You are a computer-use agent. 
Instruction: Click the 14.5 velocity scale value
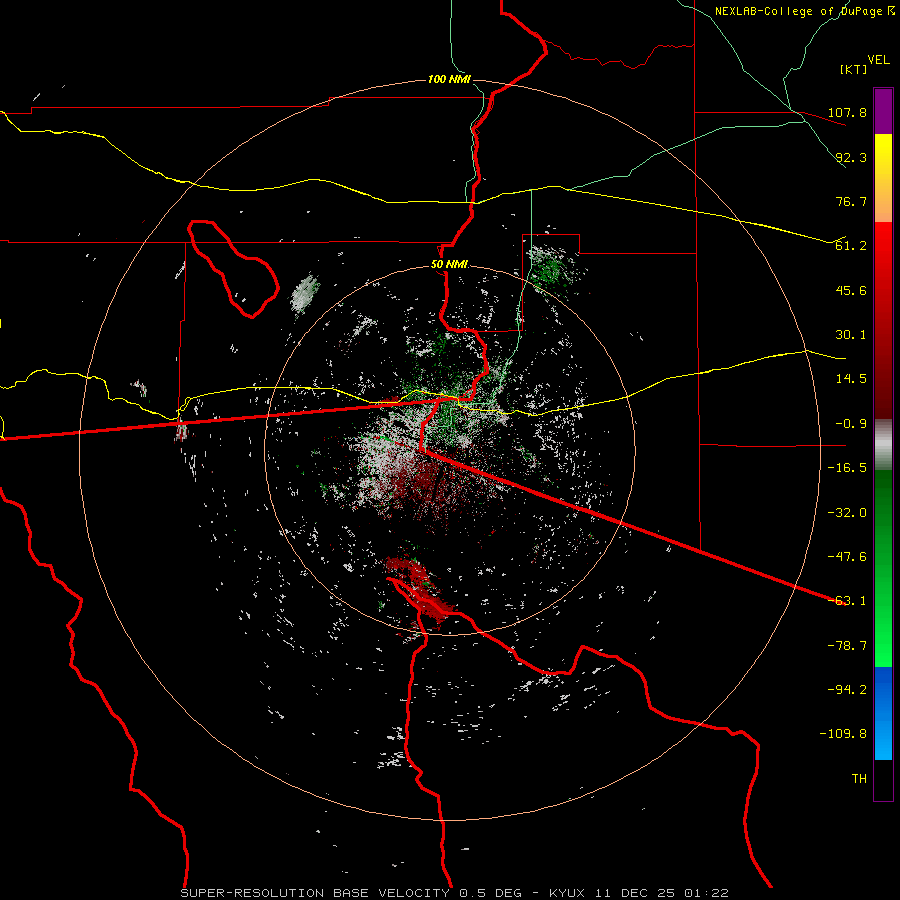[851, 379]
